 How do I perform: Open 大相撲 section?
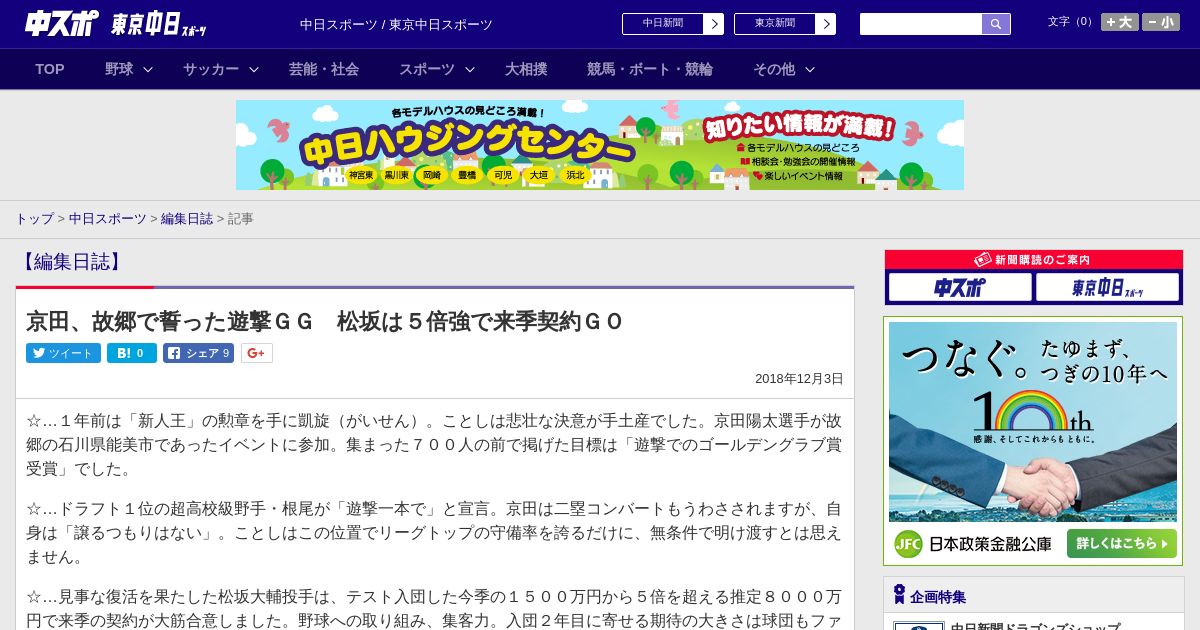(x=526, y=69)
